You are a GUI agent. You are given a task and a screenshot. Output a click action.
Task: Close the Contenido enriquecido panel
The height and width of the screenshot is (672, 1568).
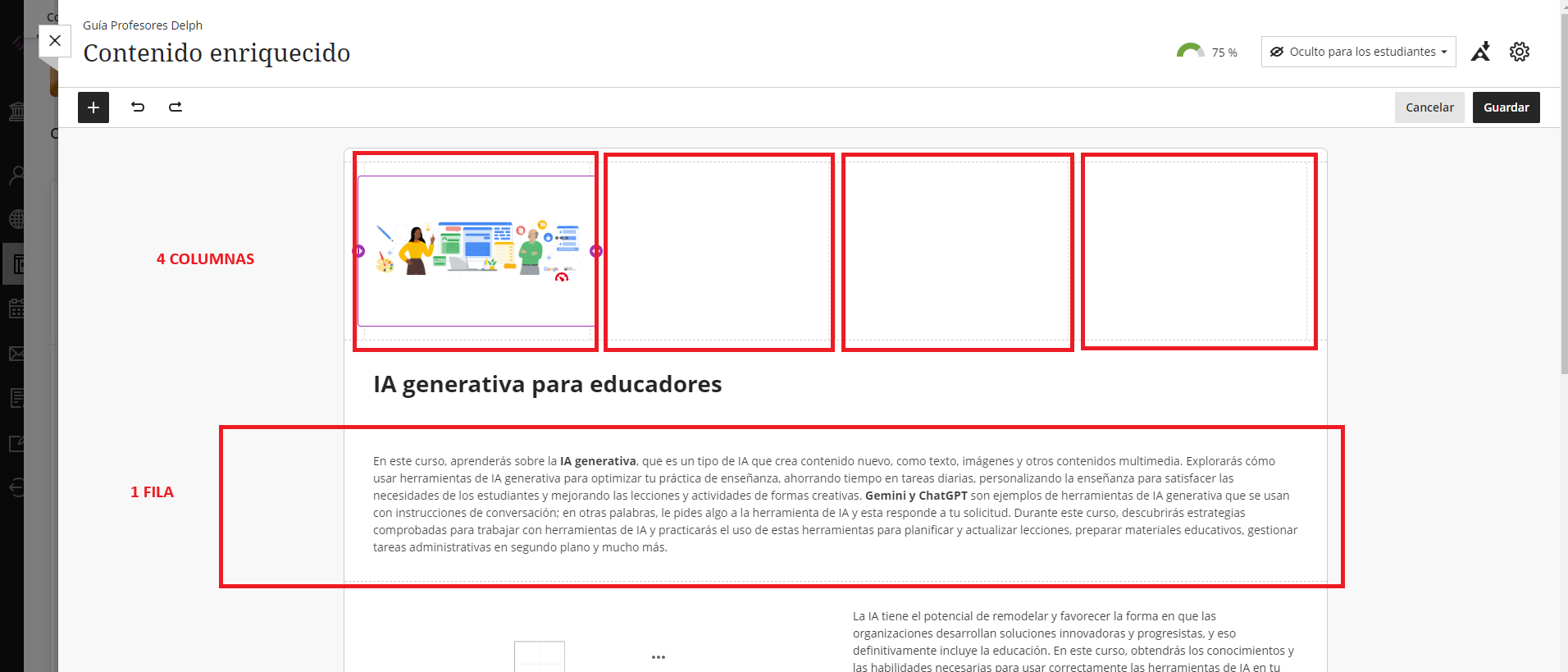click(x=55, y=40)
